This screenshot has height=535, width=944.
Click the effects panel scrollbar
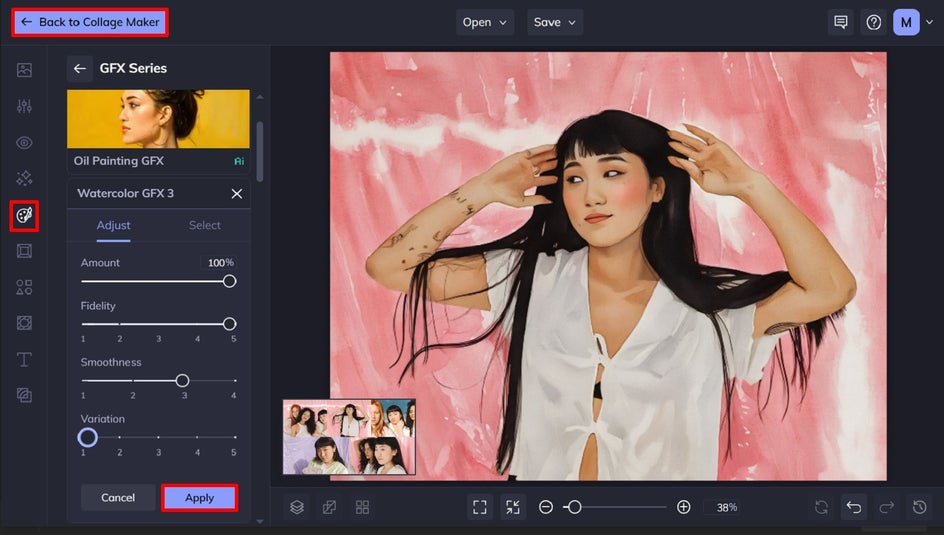pos(259,152)
